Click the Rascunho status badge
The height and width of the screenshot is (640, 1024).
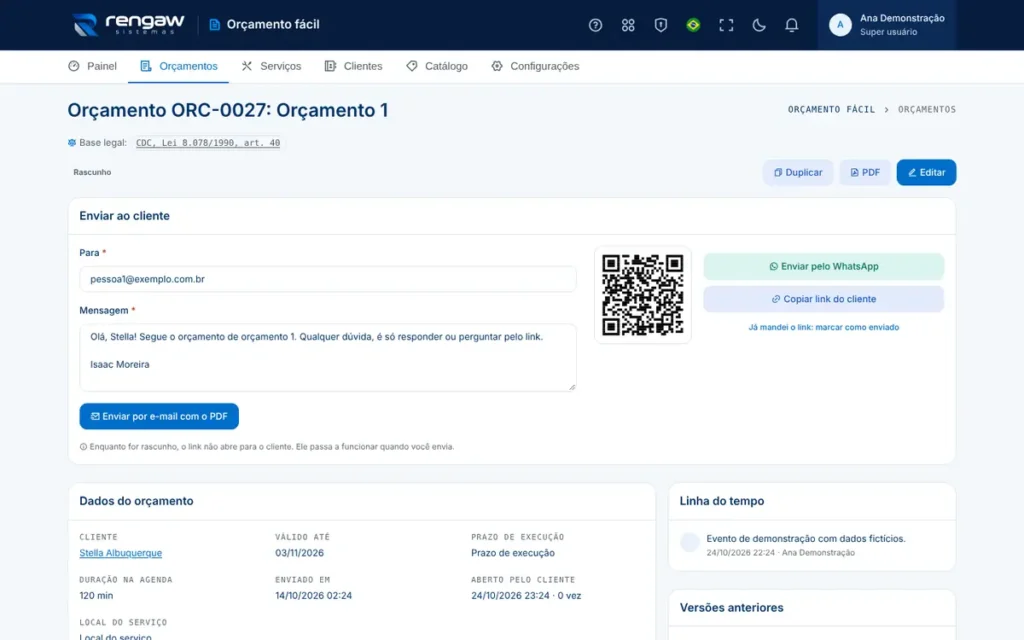click(92, 172)
